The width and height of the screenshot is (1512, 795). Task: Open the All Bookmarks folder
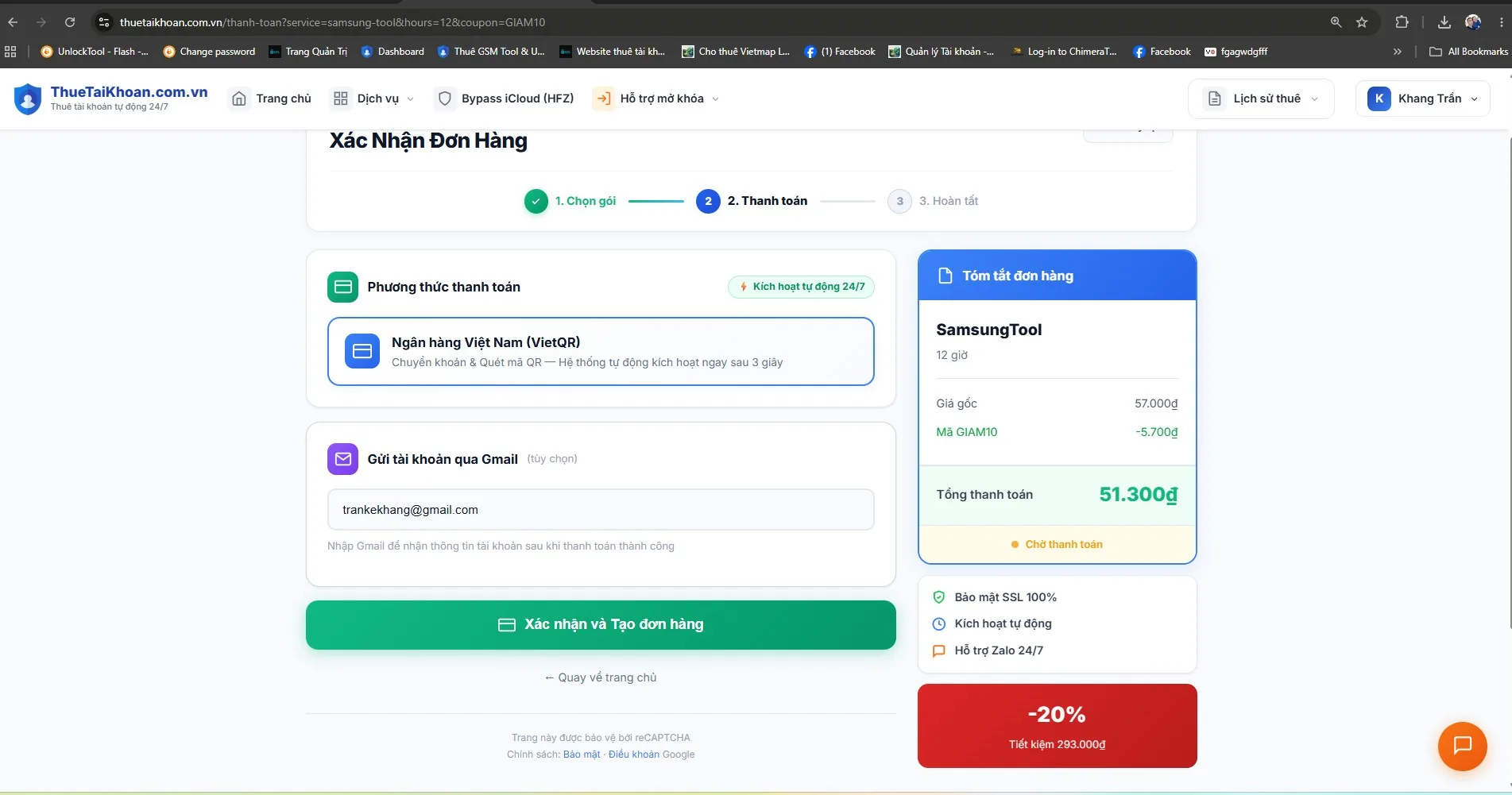click(1468, 52)
